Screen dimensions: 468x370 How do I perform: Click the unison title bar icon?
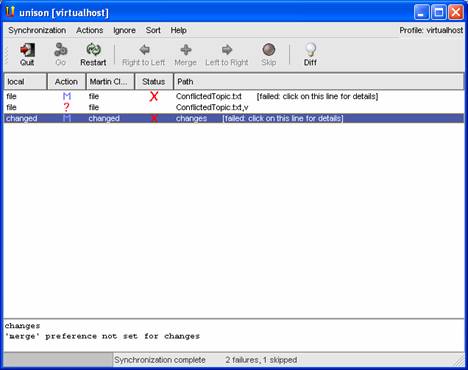(x=10, y=12)
